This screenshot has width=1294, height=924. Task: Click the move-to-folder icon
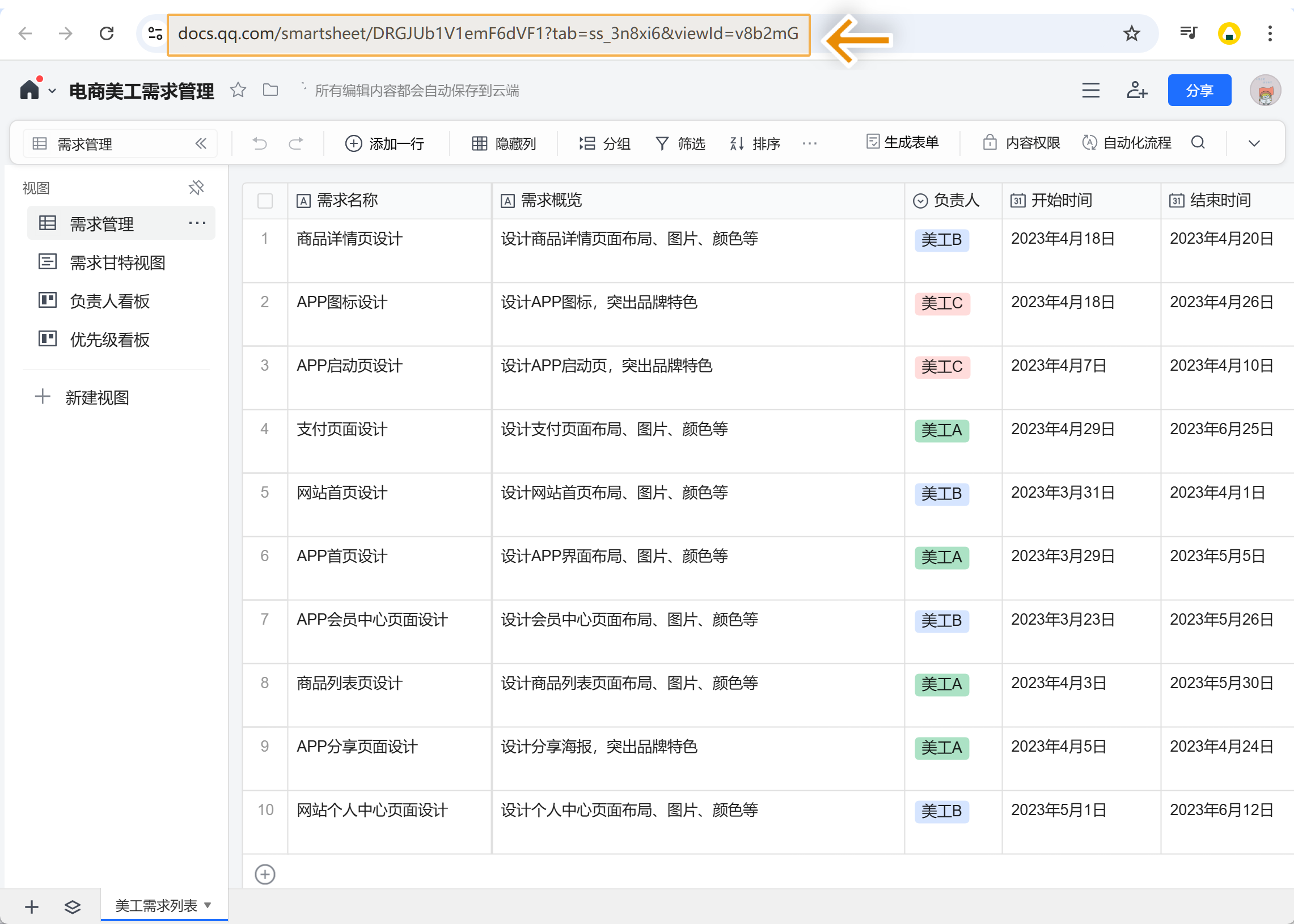(270, 90)
